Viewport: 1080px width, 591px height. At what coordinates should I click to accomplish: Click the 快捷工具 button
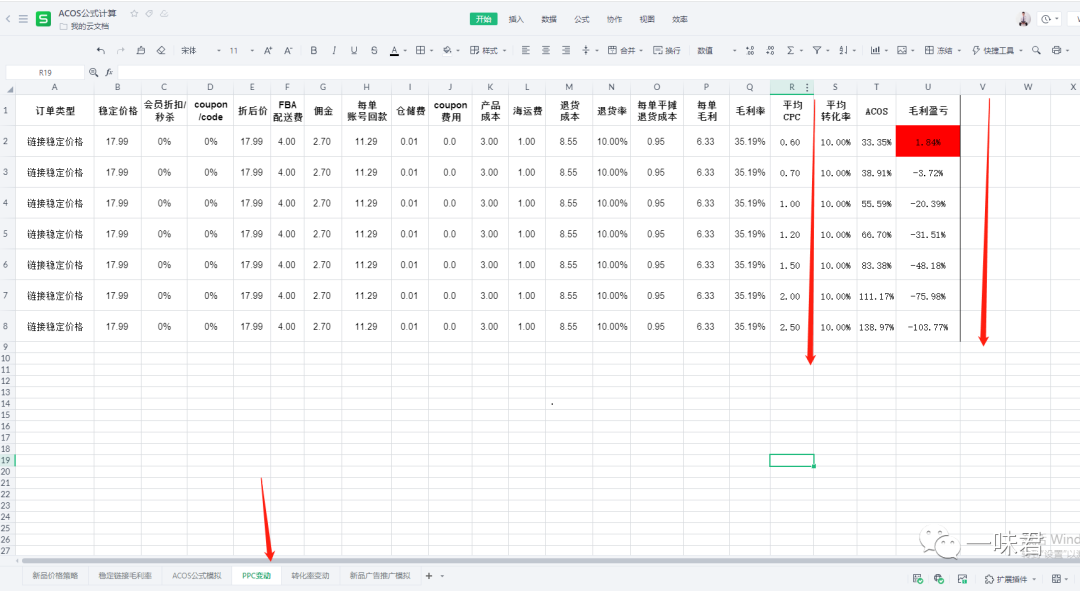tap(997, 50)
